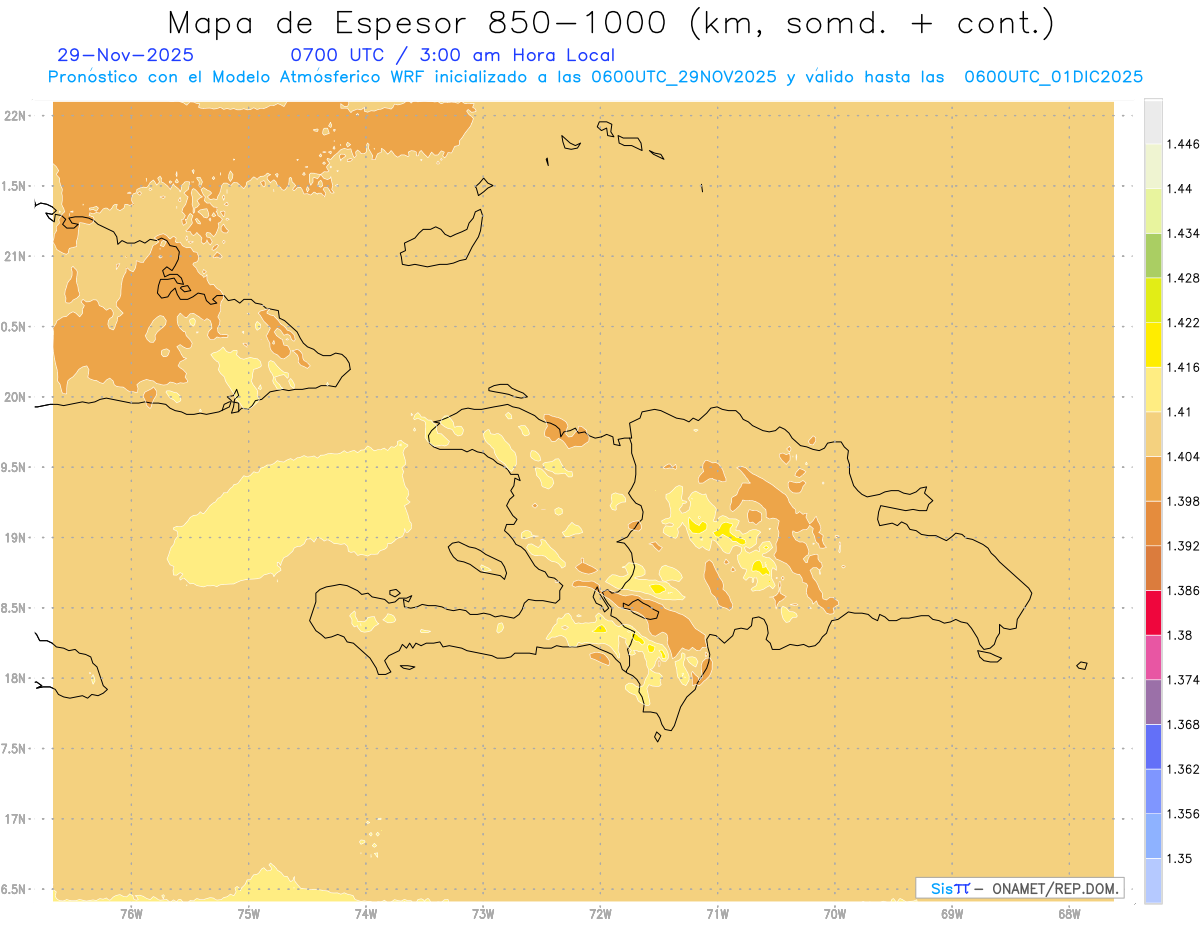Click the '1.386' colorbar value

pos(1183,590)
